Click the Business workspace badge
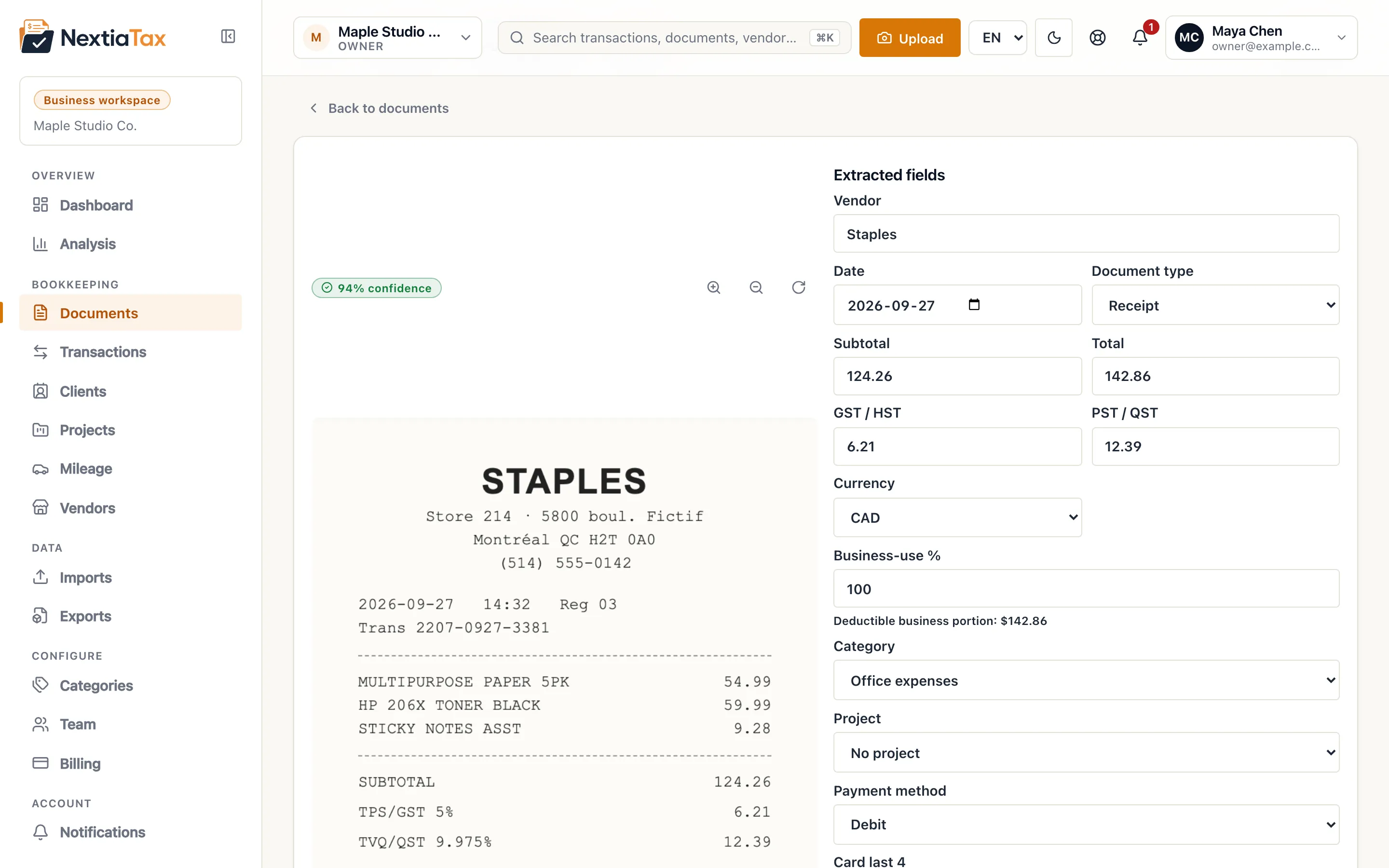1389x868 pixels. 102,100
